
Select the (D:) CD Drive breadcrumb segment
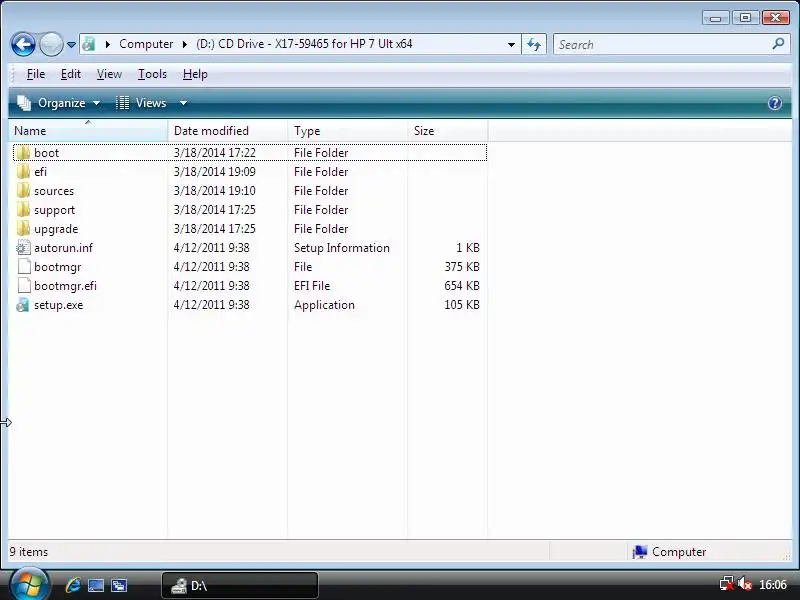(x=304, y=44)
